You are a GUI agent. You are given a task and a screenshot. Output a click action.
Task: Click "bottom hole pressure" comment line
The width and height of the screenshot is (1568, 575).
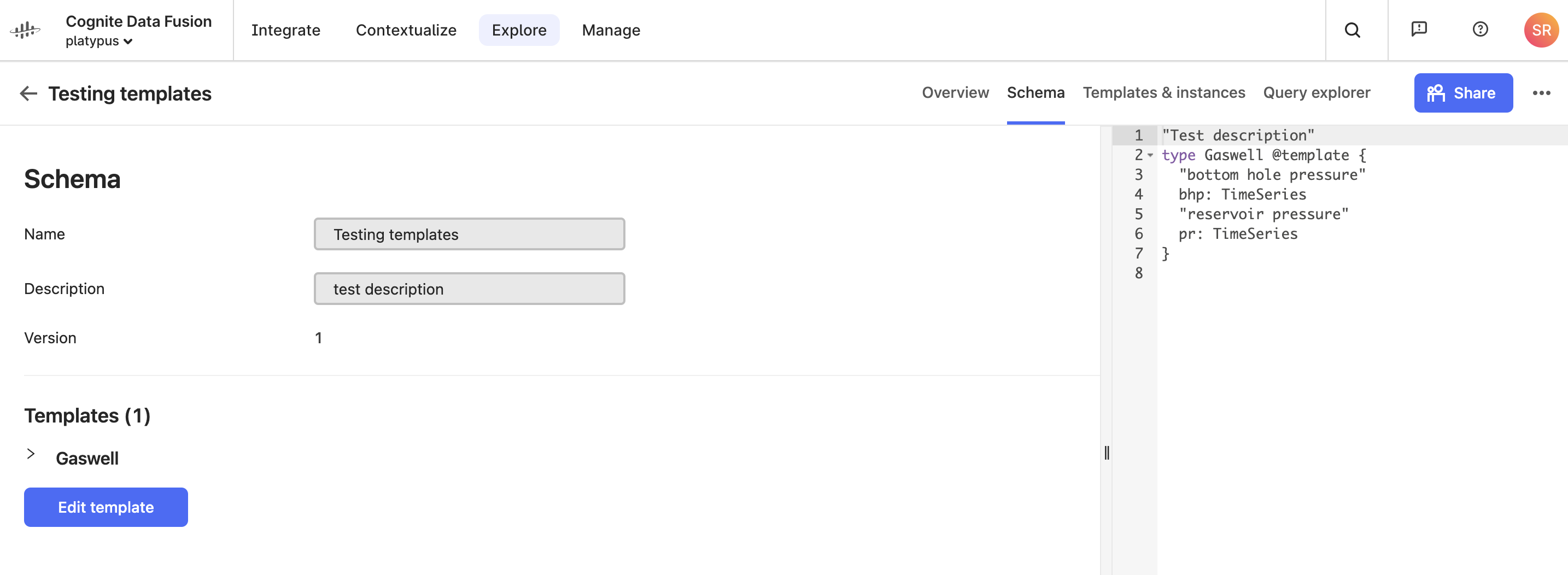point(1272,175)
